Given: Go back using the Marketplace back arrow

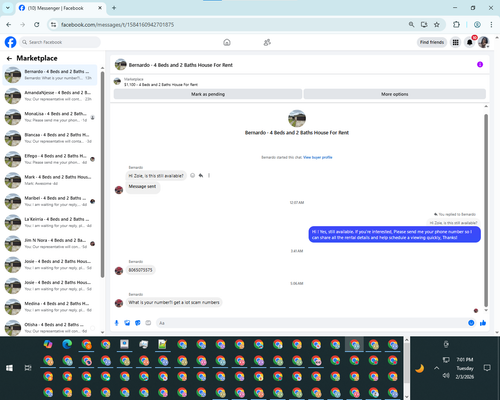Looking at the screenshot, I should pyautogui.click(x=9, y=58).
